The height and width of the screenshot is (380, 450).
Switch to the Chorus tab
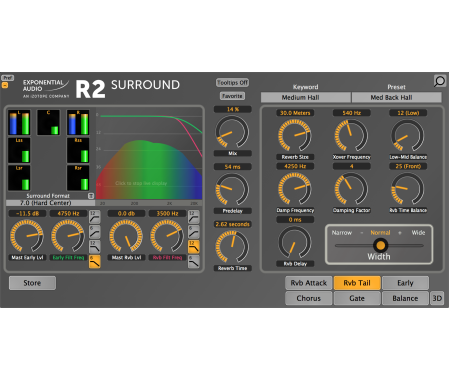point(309,298)
